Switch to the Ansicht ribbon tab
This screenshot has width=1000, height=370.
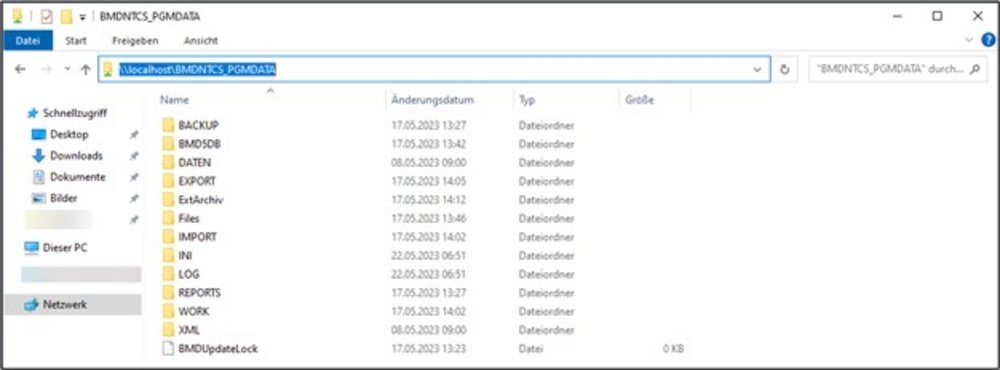coord(201,40)
